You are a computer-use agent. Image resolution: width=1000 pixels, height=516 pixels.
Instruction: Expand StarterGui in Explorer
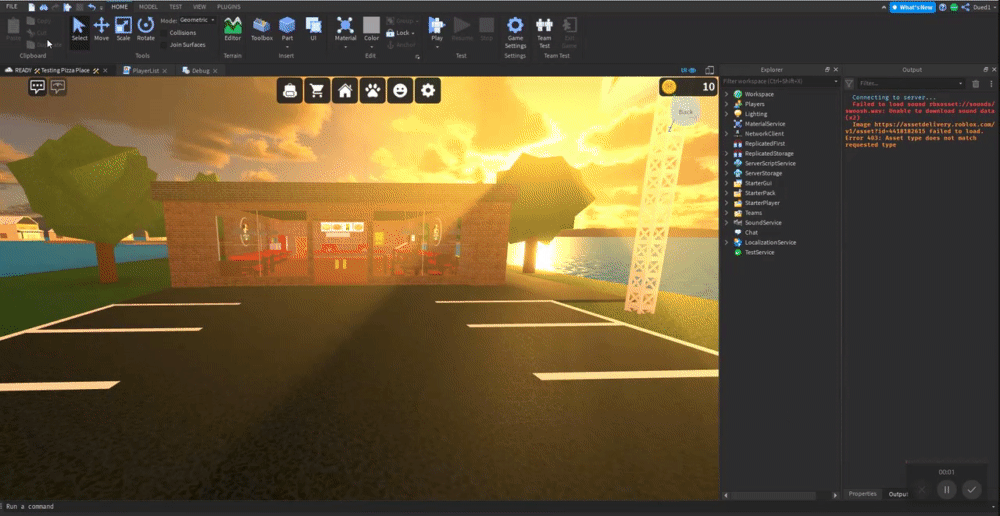[726, 183]
